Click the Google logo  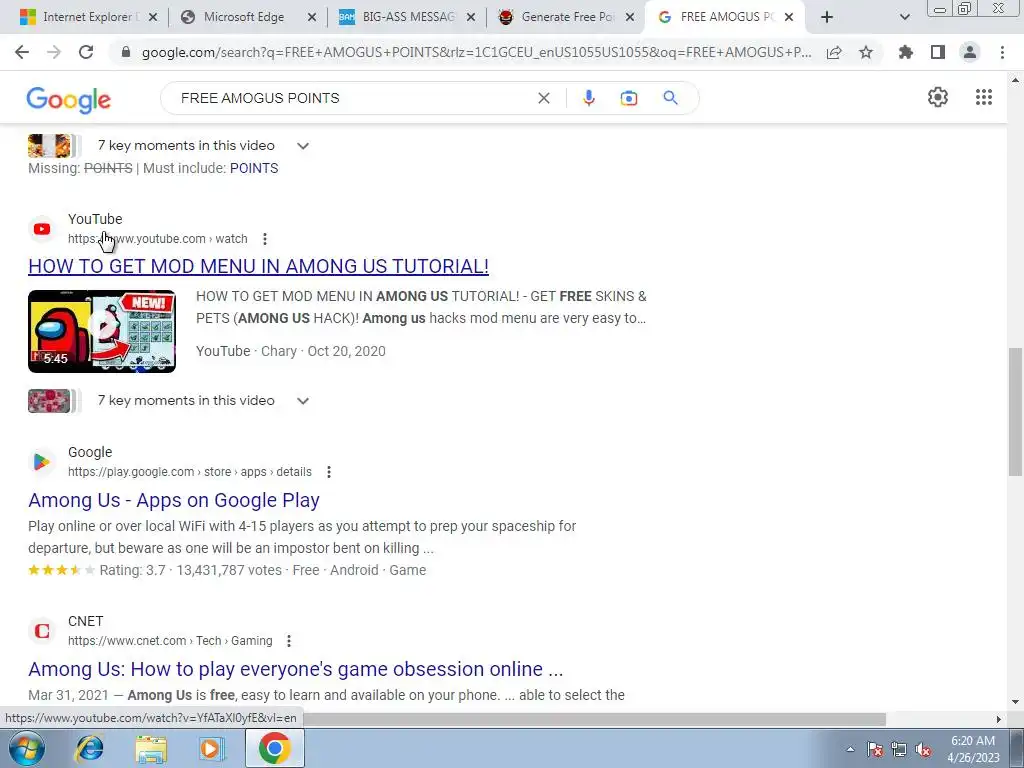click(x=69, y=100)
